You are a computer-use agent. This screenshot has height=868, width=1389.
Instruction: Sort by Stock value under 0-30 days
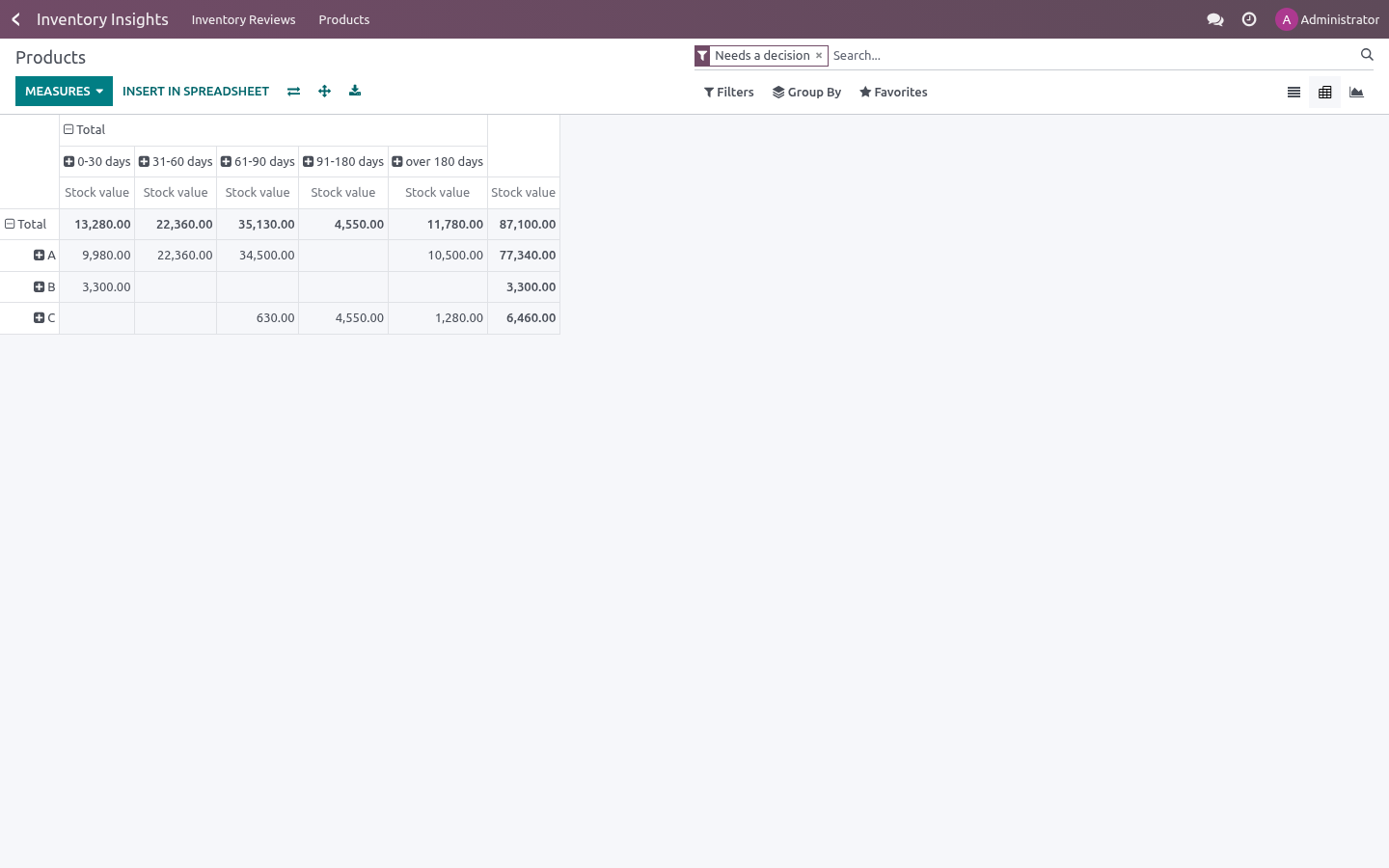[x=97, y=193]
